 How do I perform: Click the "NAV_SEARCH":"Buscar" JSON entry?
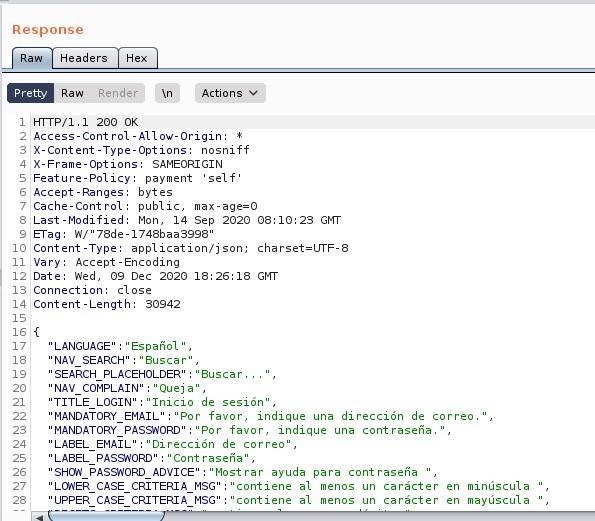pyautogui.click(x=123, y=360)
